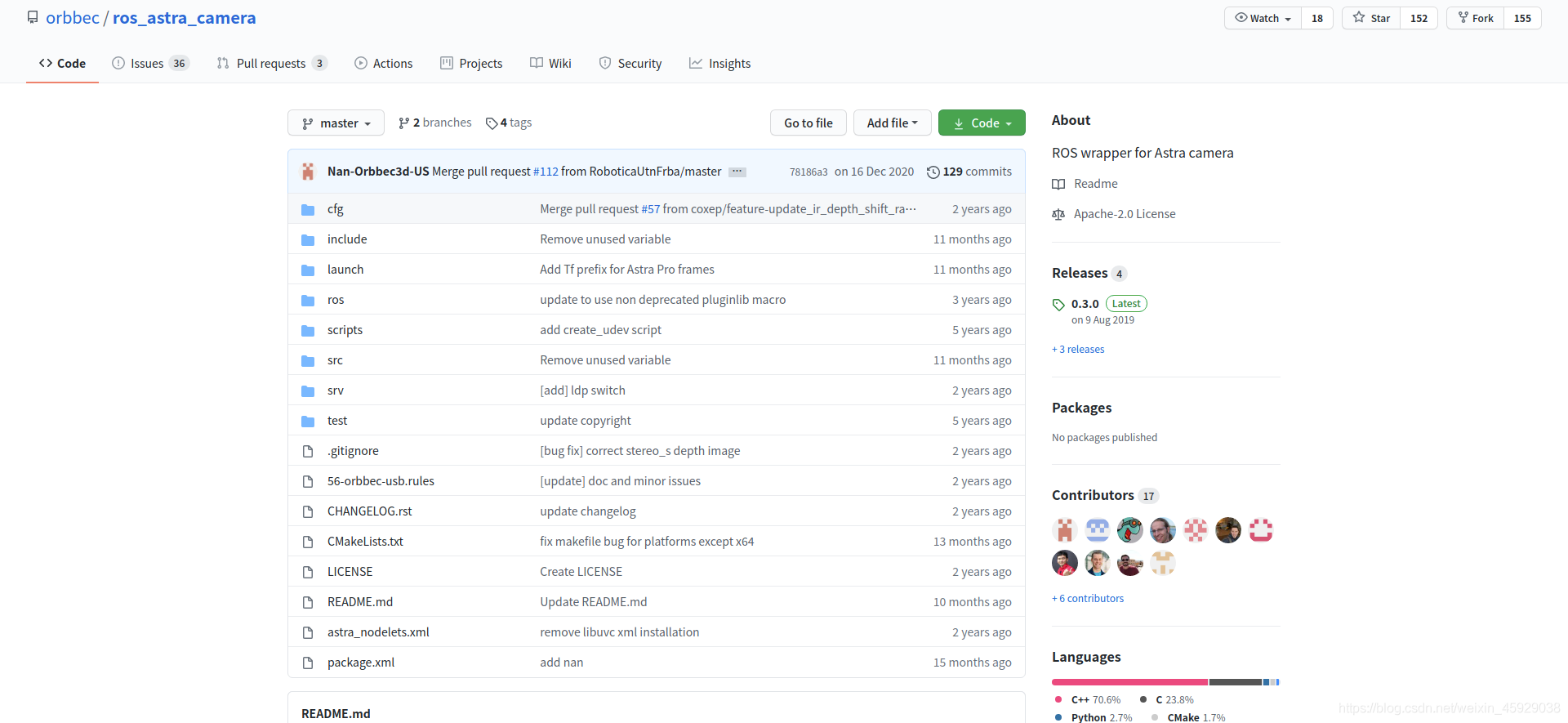Open the 56-orbbec-usb.rules file
The height and width of the screenshot is (723, 1568).
pyautogui.click(x=381, y=481)
